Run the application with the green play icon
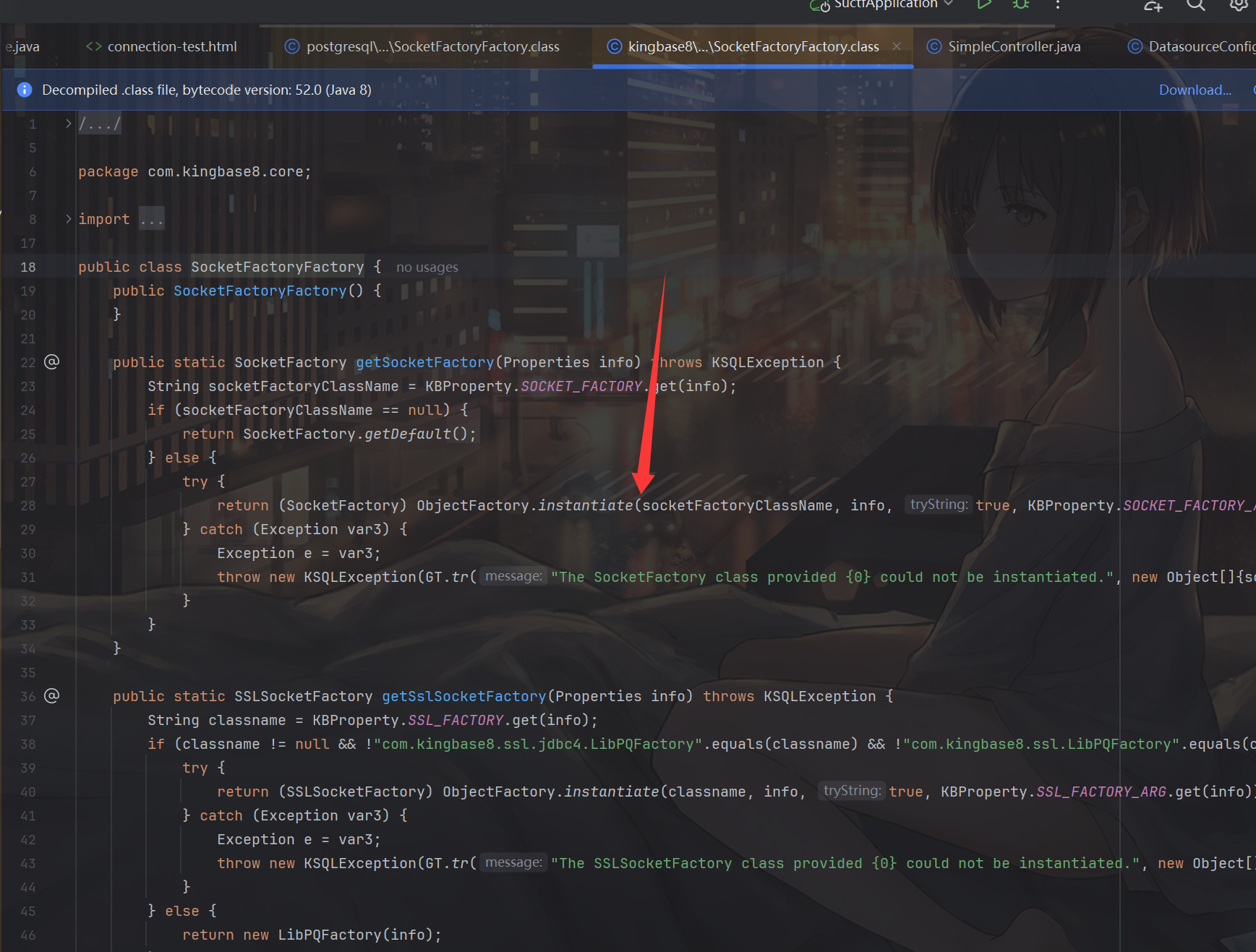The height and width of the screenshot is (952, 1256). point(983,4)
